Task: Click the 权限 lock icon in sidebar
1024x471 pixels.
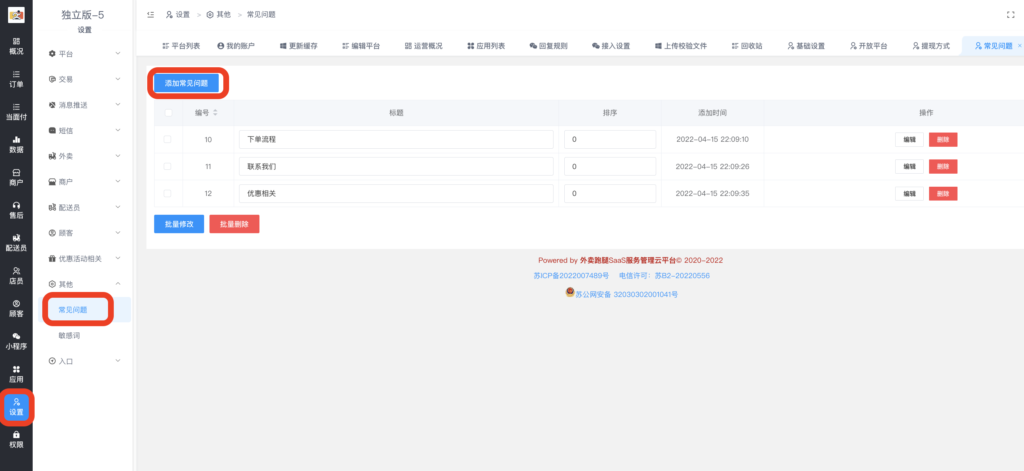Action: point(16,439)
